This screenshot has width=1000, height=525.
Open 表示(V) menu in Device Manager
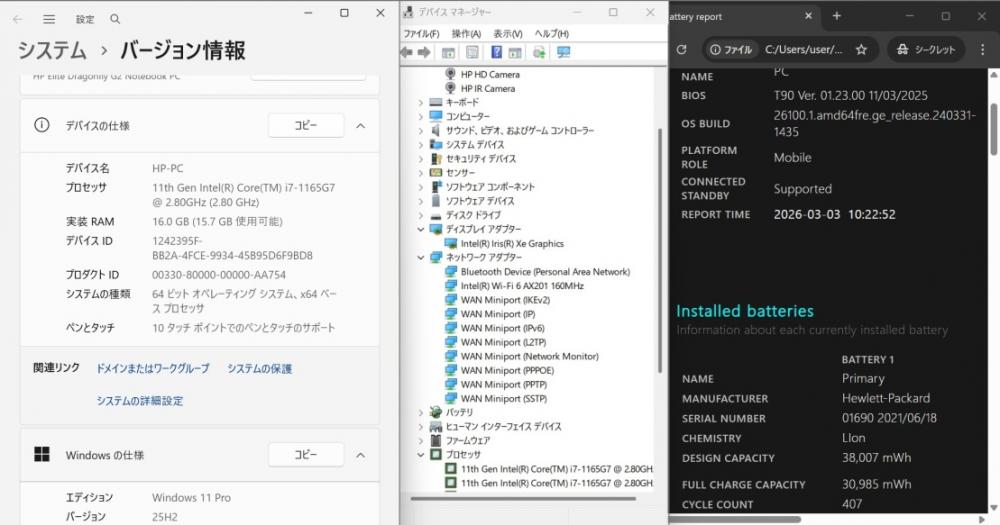tap(508, 33)
